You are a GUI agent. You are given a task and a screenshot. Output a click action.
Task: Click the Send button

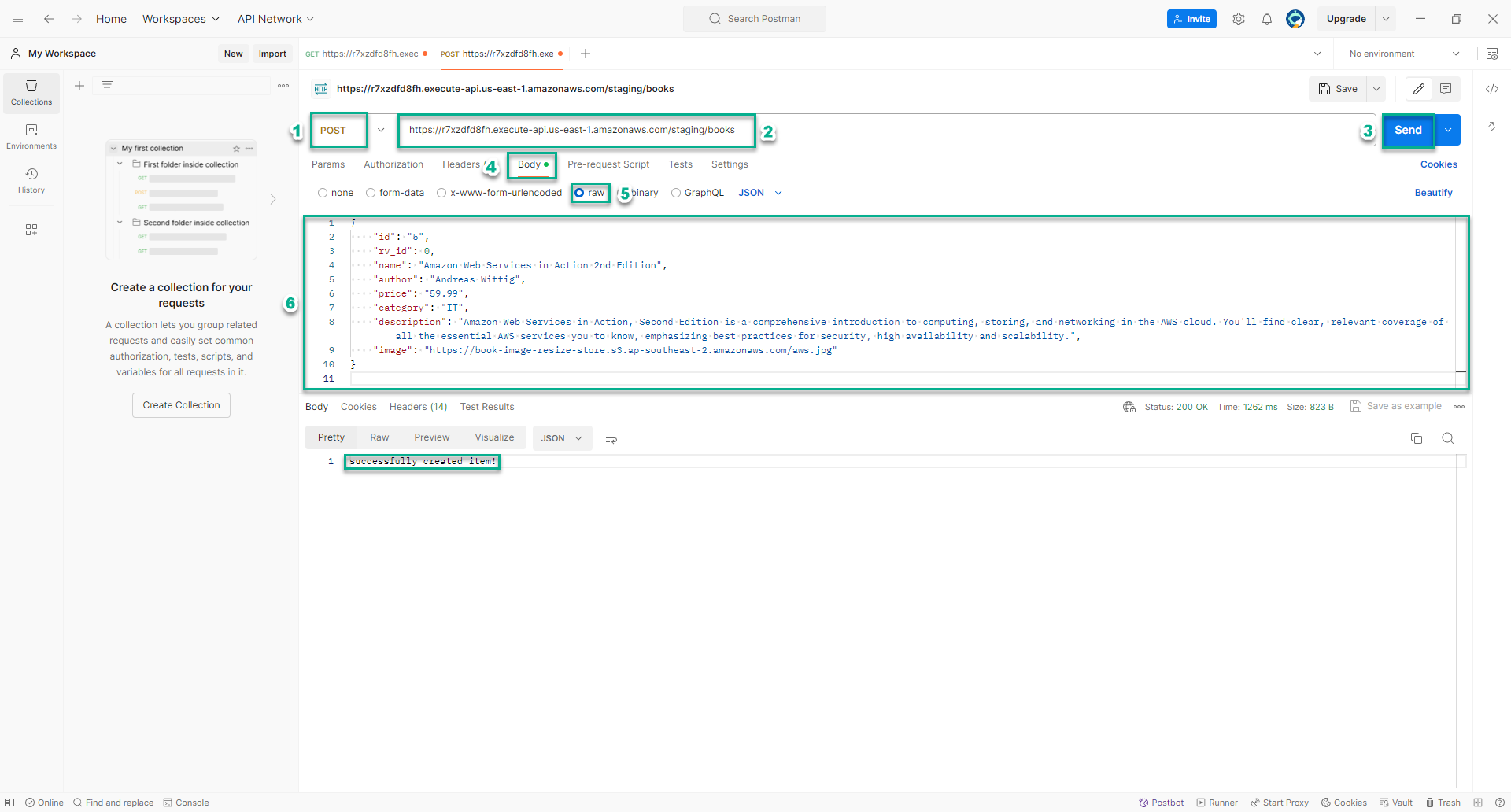click(x=1408, y=131)
